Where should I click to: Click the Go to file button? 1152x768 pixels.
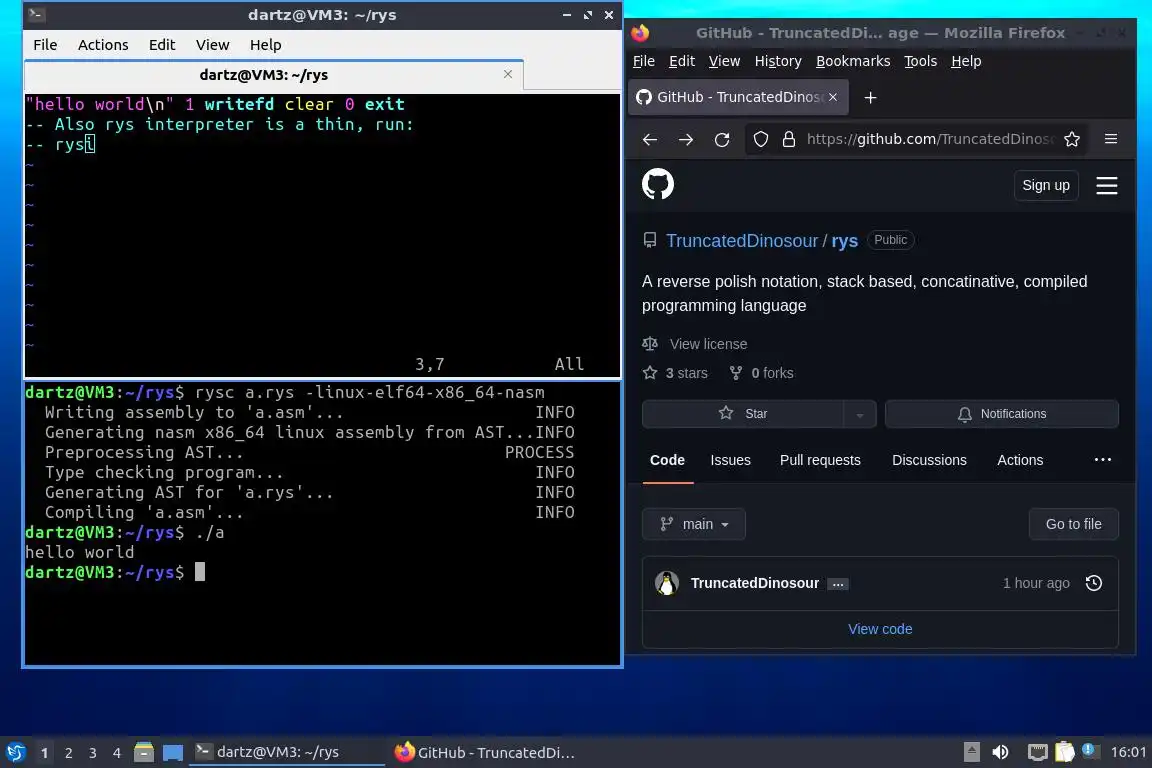pos(1073,524)
